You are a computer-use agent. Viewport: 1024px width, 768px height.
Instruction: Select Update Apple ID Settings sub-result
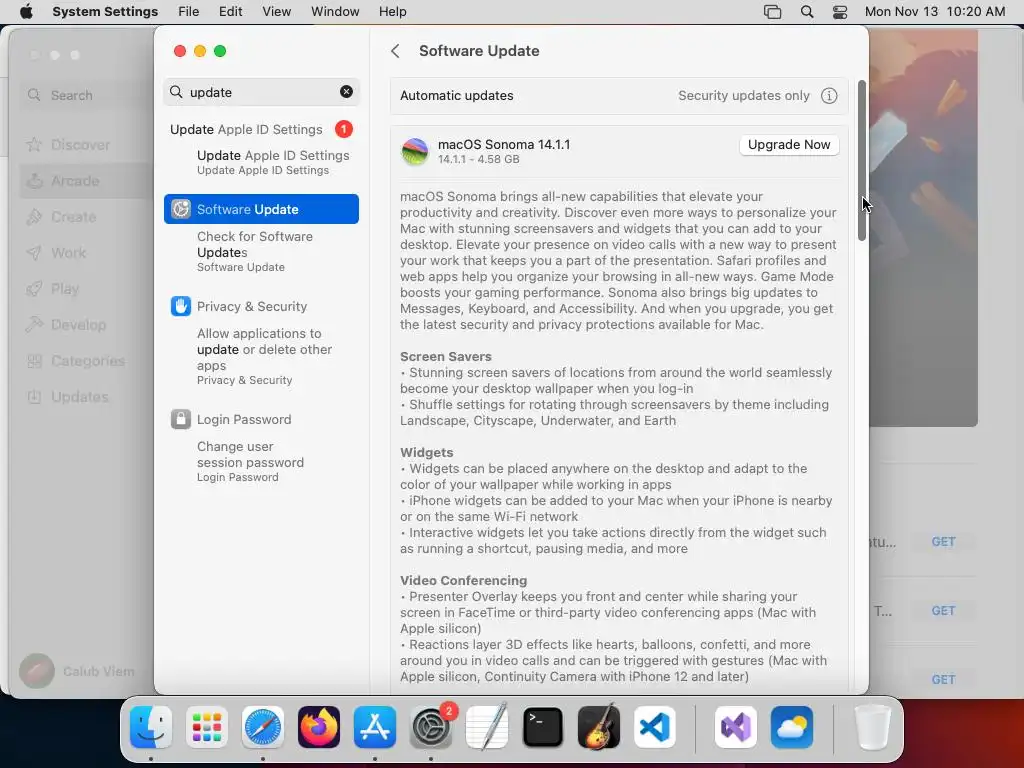[273, 162]
